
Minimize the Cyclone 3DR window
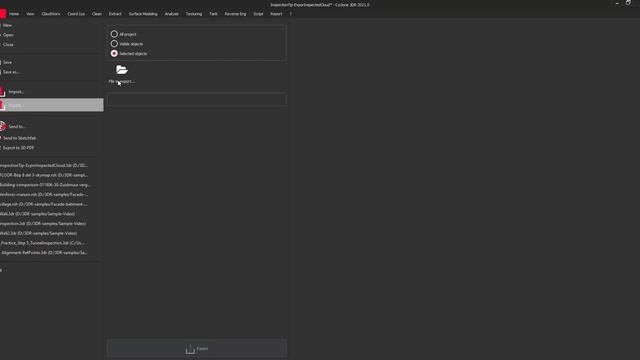coord(617,3)
